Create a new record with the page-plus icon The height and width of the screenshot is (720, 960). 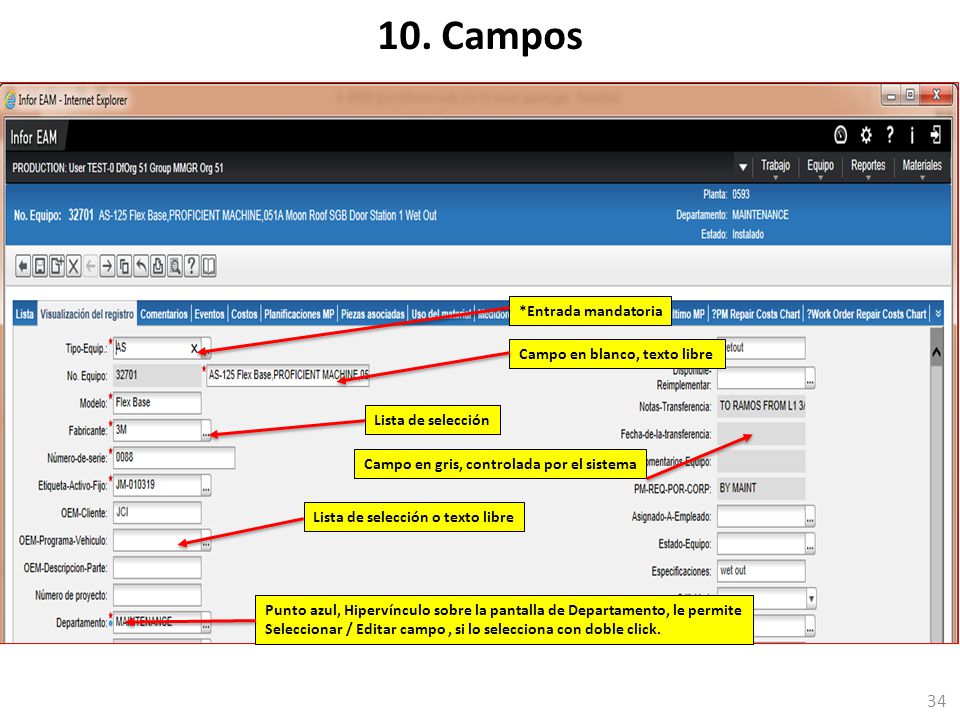point(57,266)
